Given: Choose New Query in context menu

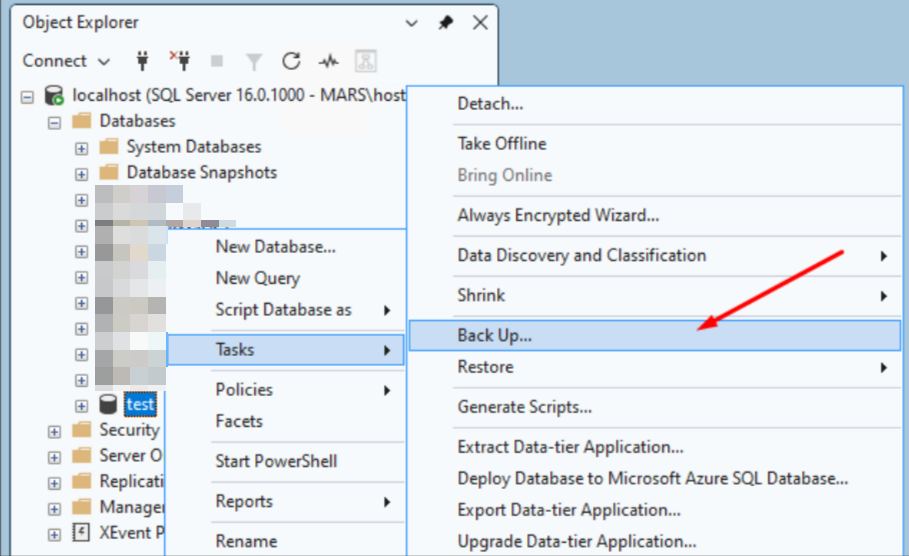Looking at the screenshot, I should click(257, 278).
